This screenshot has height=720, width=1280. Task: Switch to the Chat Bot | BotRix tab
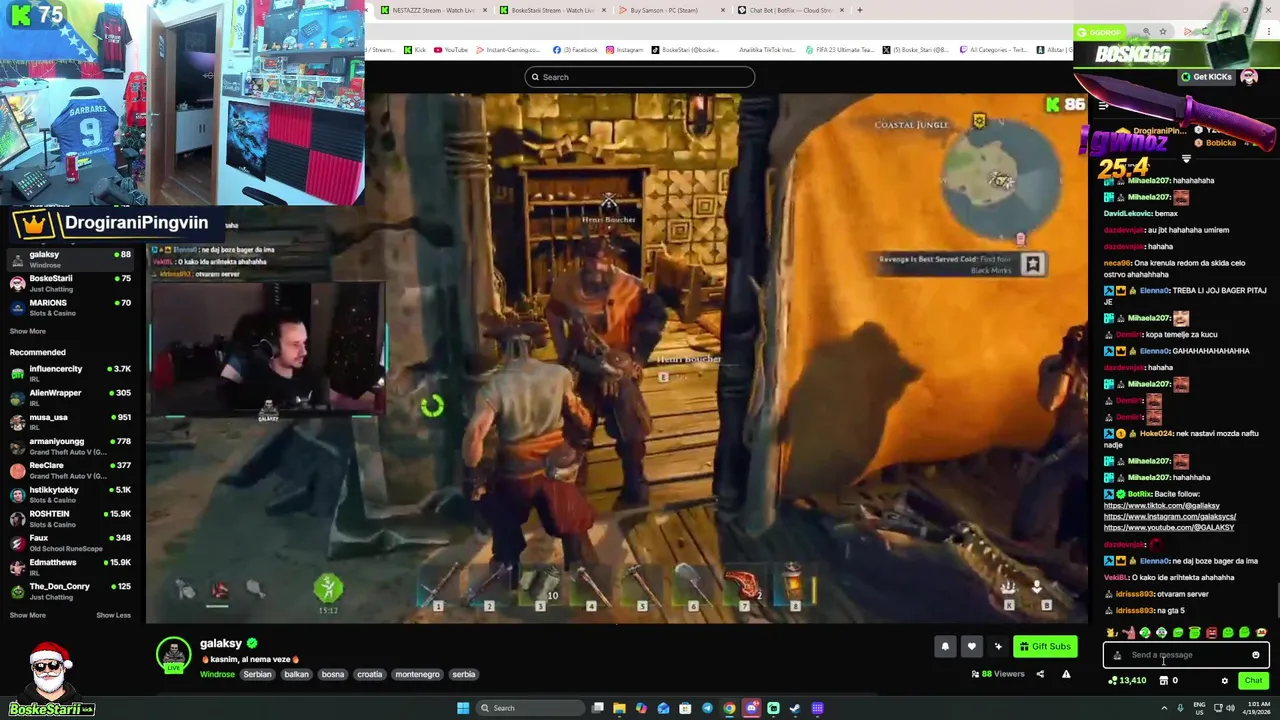click(790, 10)
